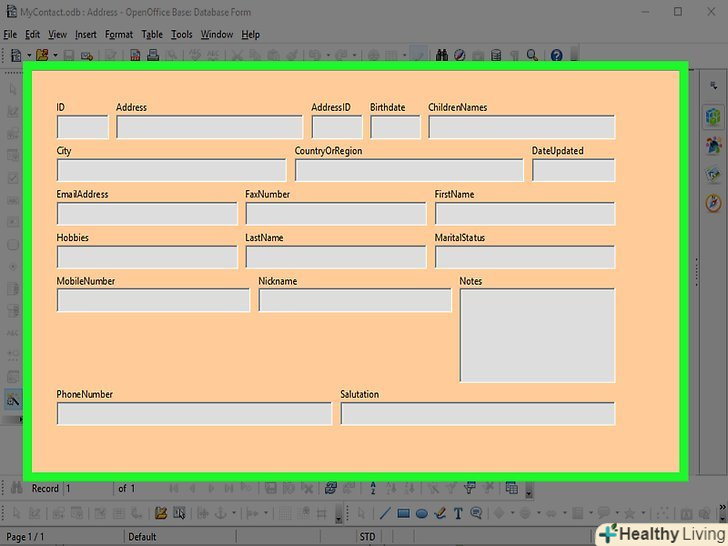Click the Form-Based Filters funnel icon

click(469, 488)
